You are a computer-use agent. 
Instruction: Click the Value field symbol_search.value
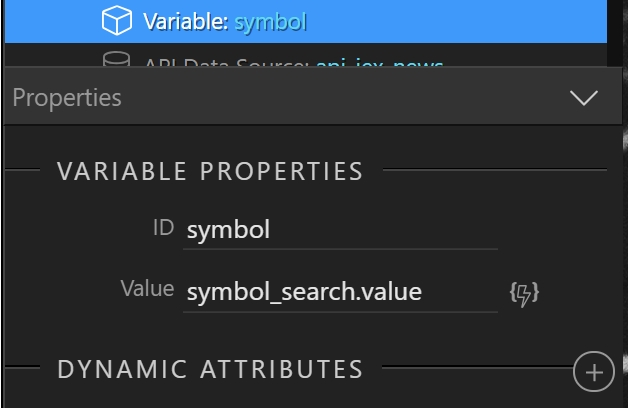340,292
